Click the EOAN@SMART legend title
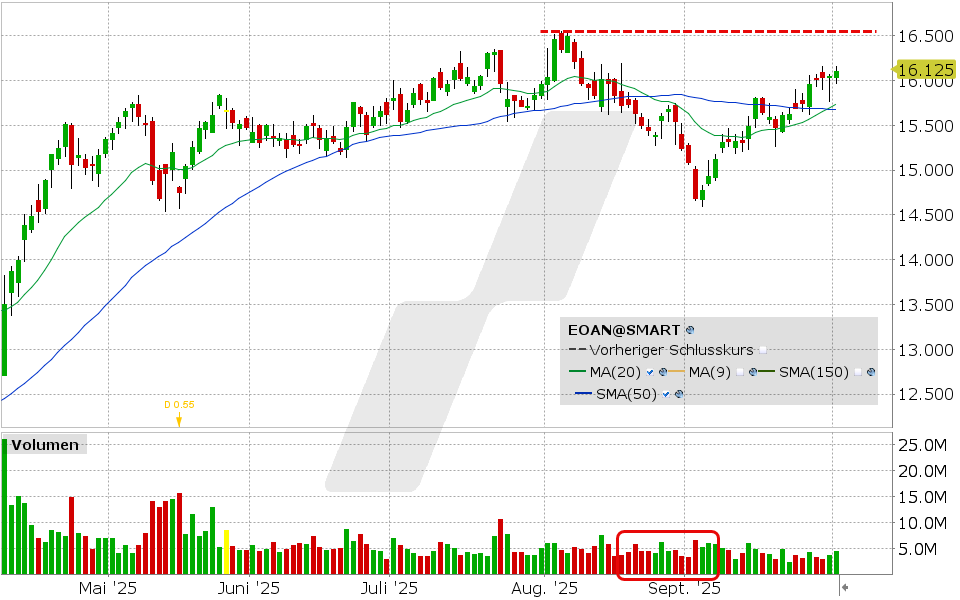The image size is (960, 600). pos(624,329)
